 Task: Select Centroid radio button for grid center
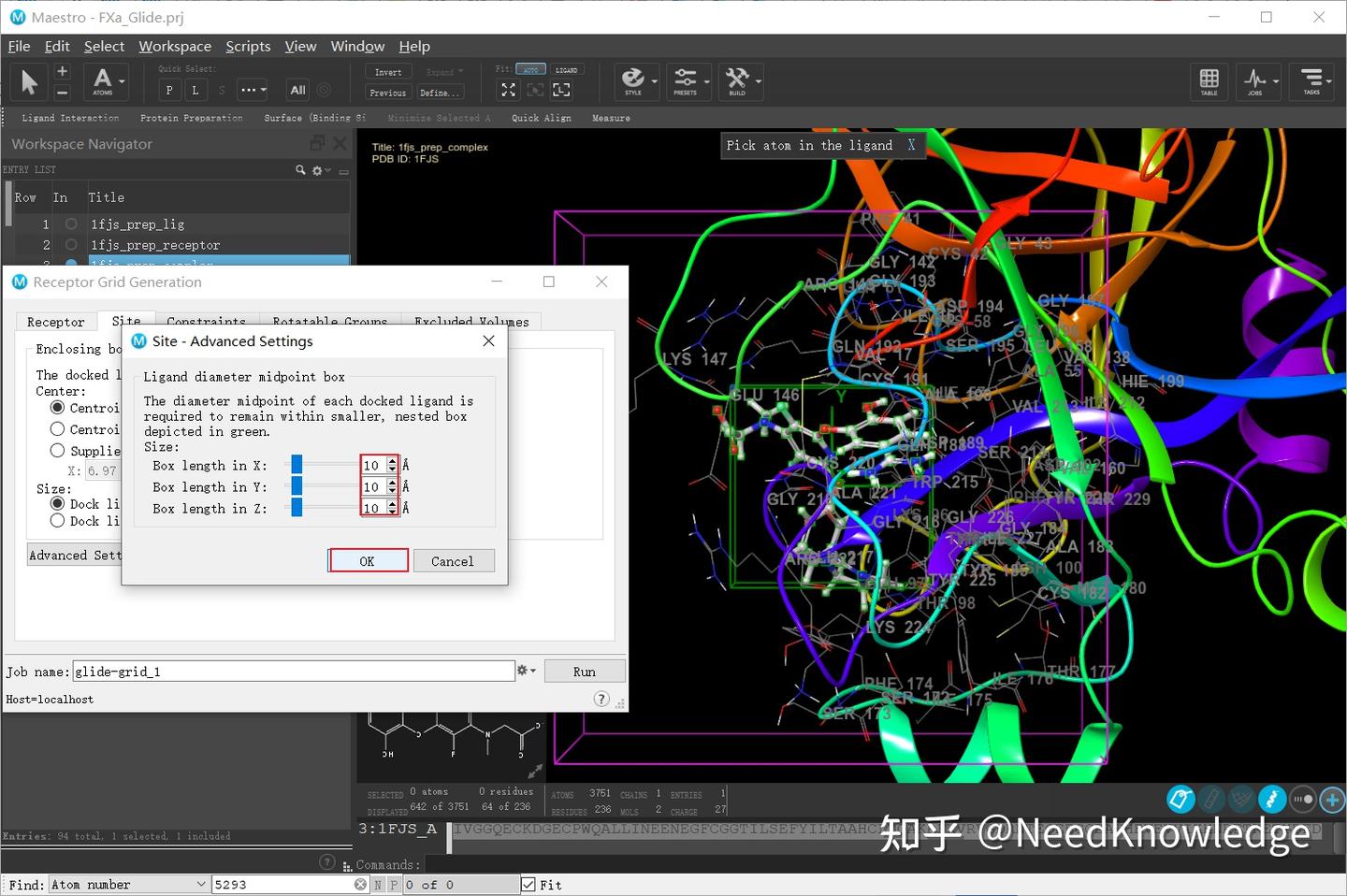point(59,408)
